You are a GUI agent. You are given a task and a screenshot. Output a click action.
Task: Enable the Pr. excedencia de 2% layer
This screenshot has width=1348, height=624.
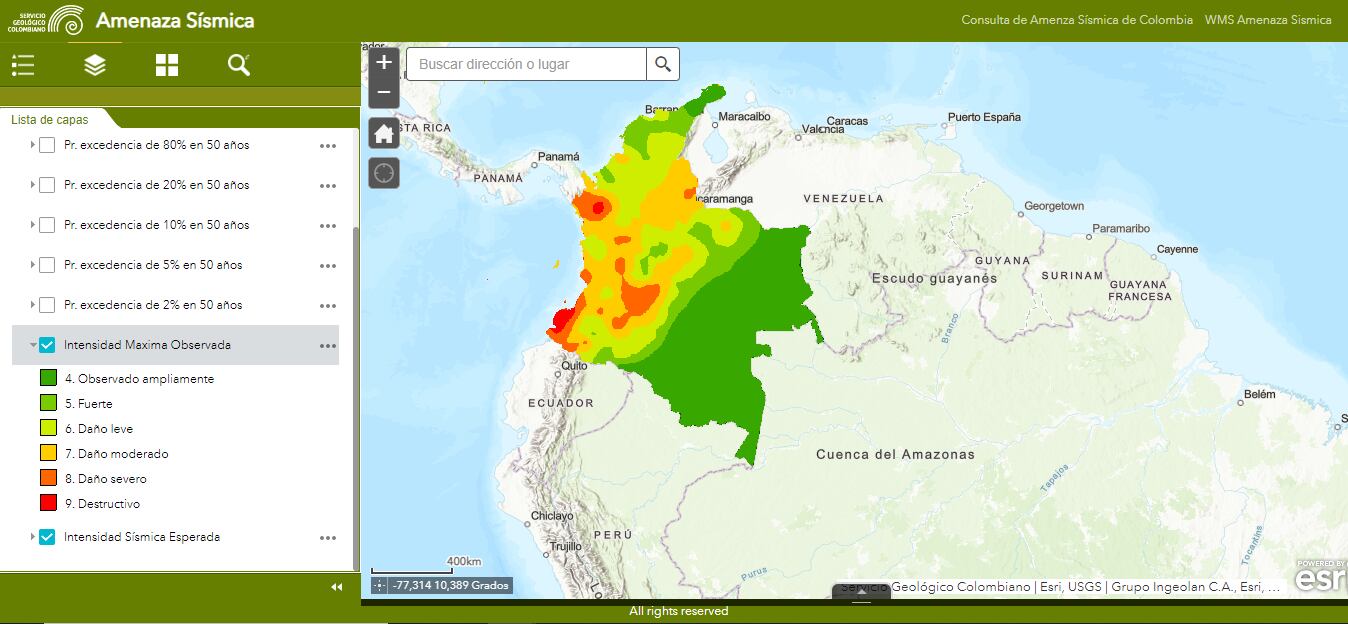coord(45,305)
